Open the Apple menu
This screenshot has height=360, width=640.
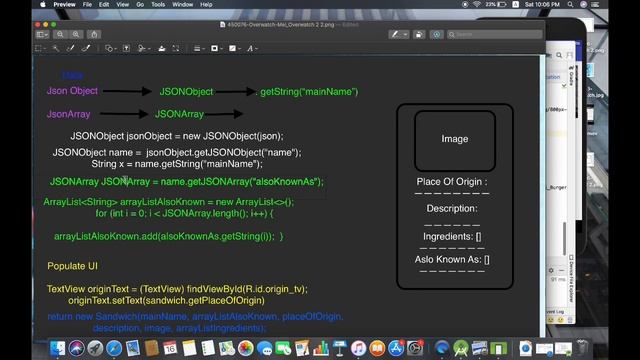42,4
